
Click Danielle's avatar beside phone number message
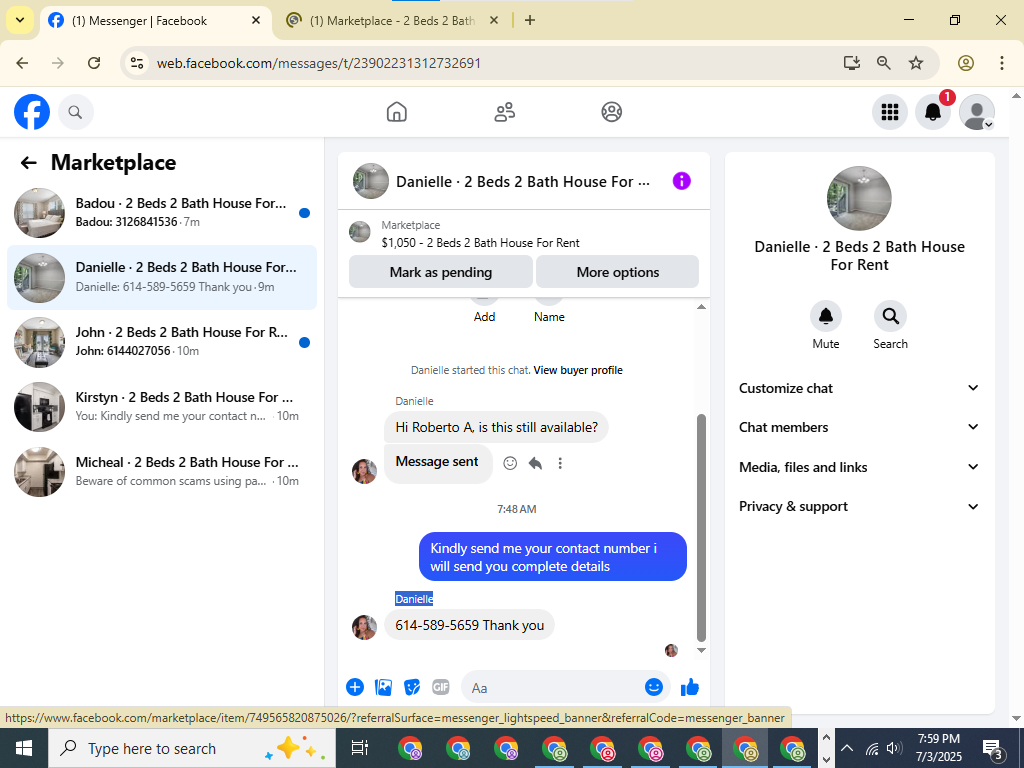pyautogui.click(x=364, y=627)
